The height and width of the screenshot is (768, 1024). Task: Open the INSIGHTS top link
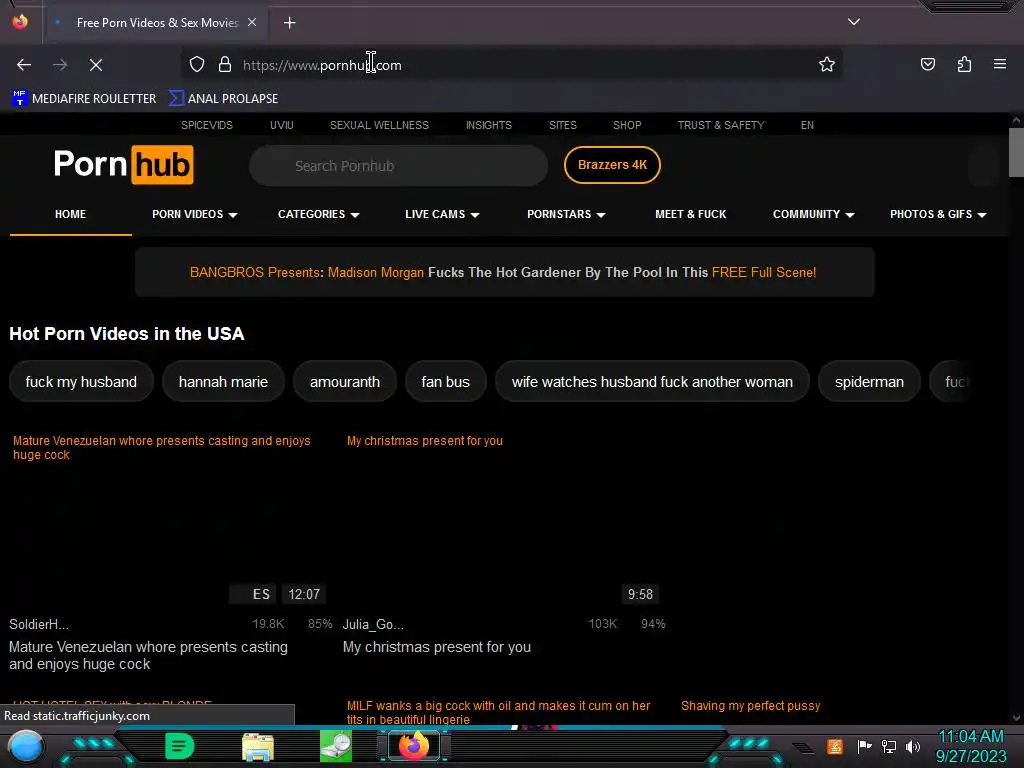pyautogui.click(x=488, y=125)
